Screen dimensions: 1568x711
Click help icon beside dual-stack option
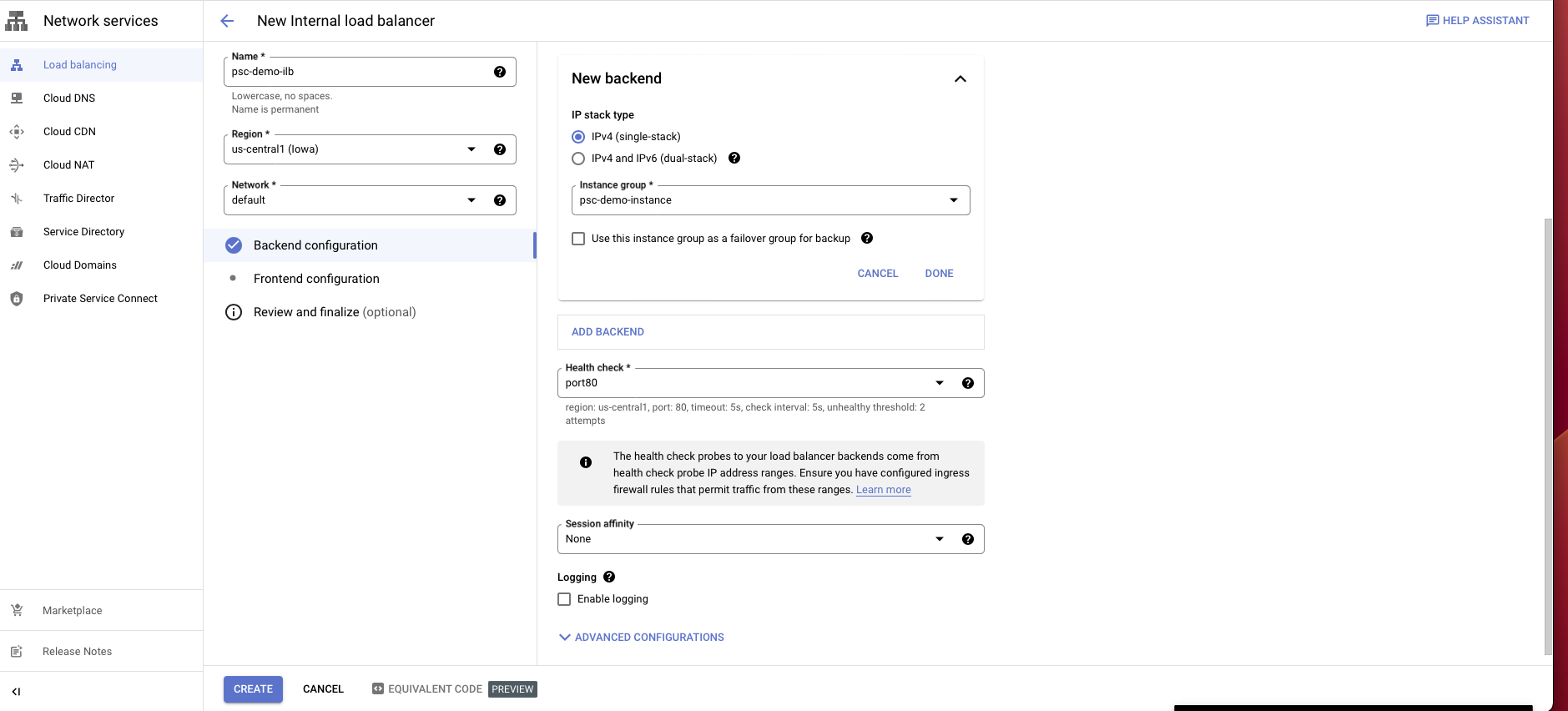[734, 158]
